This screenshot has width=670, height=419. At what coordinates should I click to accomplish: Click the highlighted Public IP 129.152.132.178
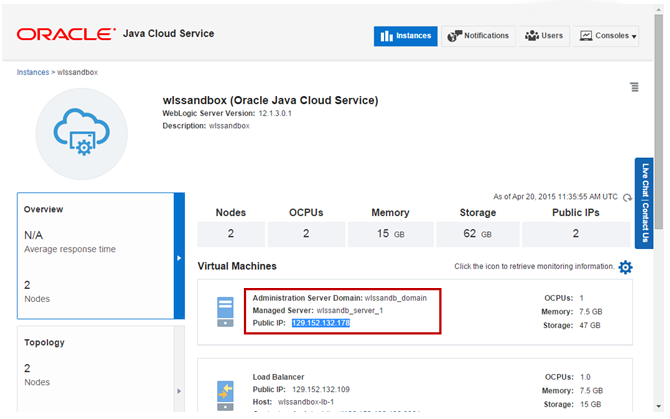point(320,323)
